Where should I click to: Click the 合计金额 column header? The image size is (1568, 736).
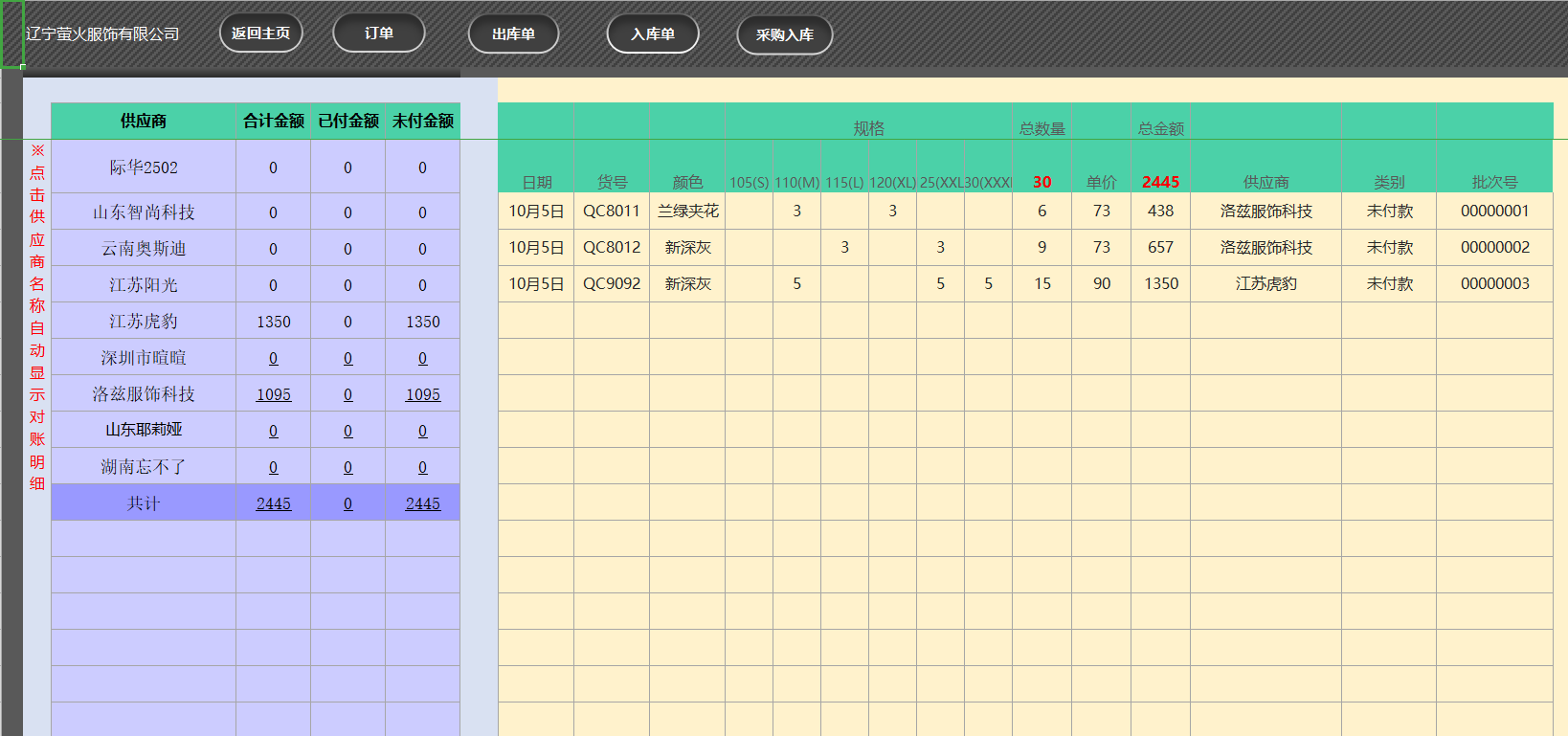point(274,122)
